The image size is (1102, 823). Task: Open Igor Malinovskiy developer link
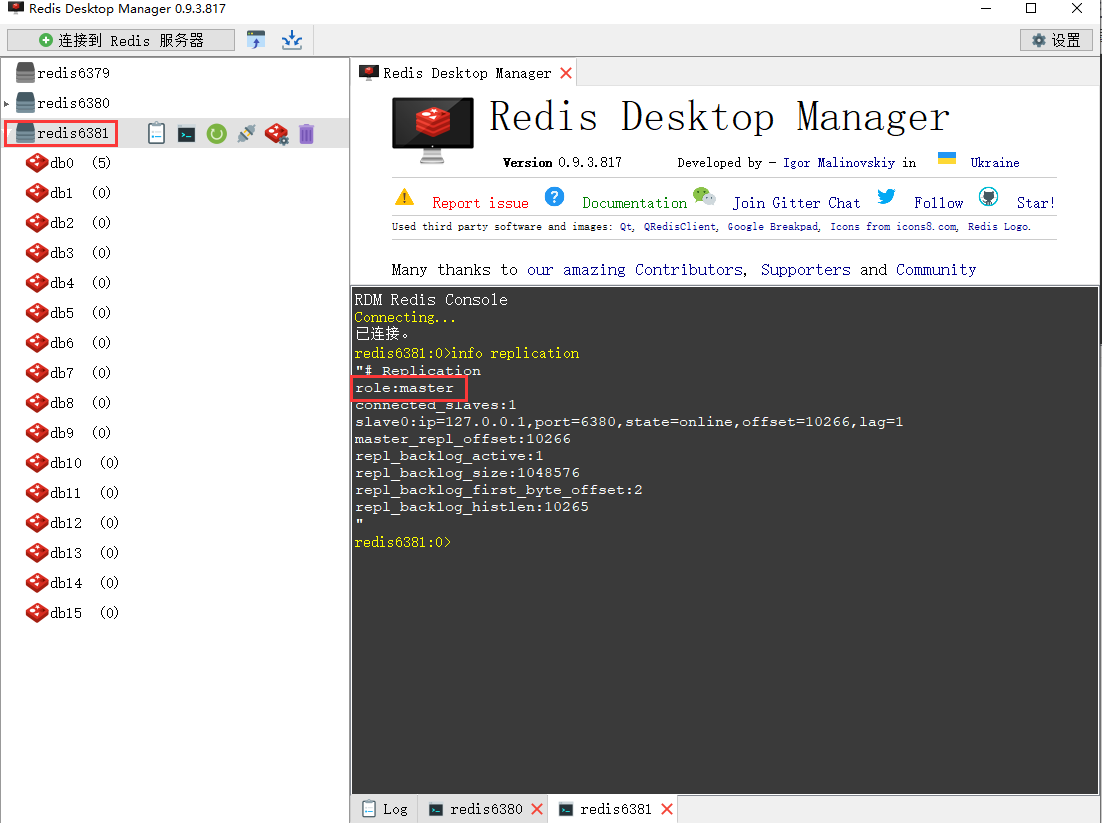point(839,163)
